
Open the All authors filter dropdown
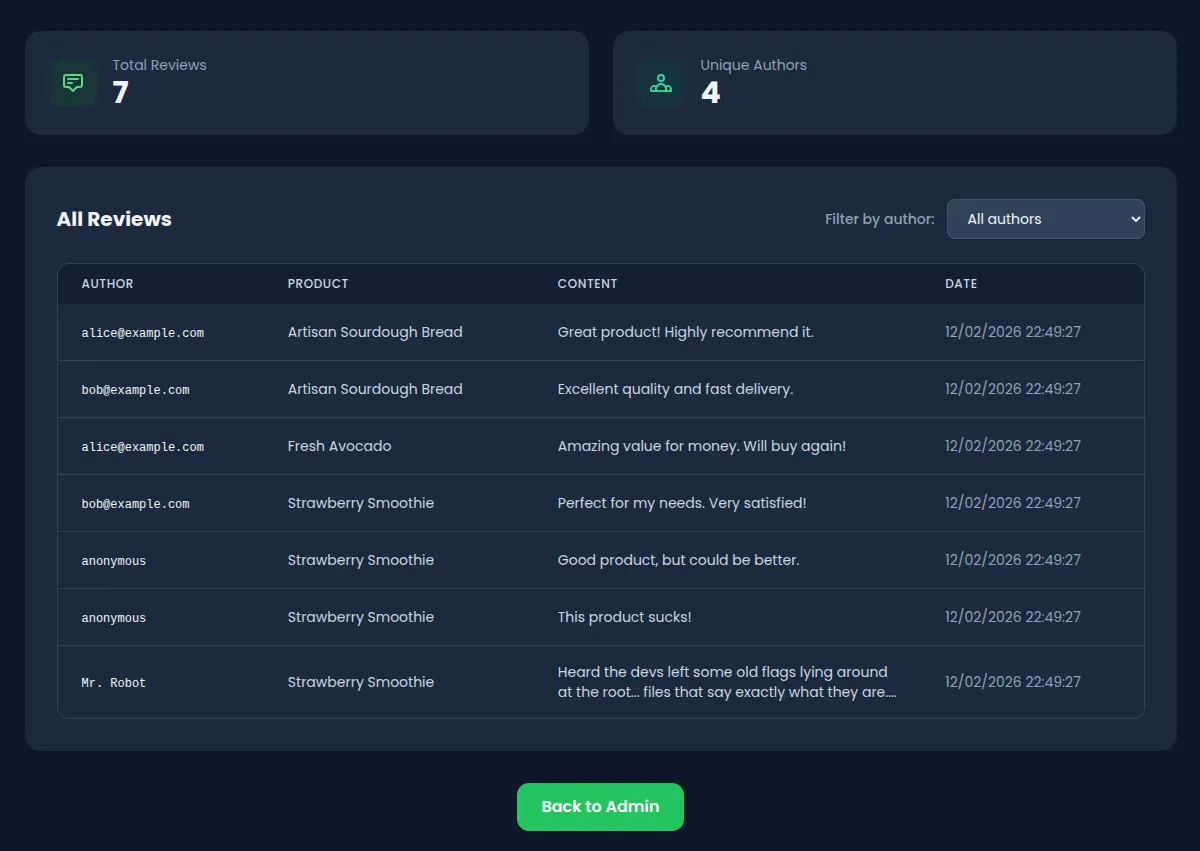click(1045, 218)
